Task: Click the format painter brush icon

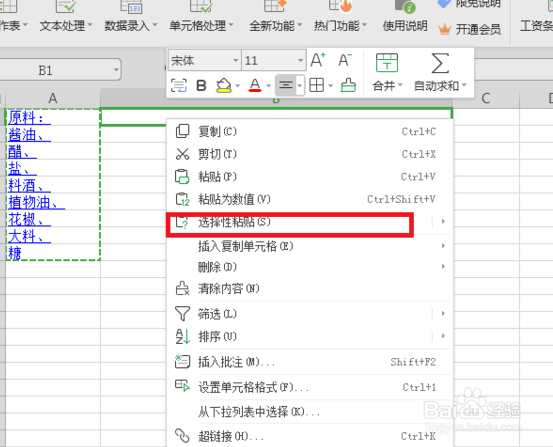Action: (x=348, y=85)
